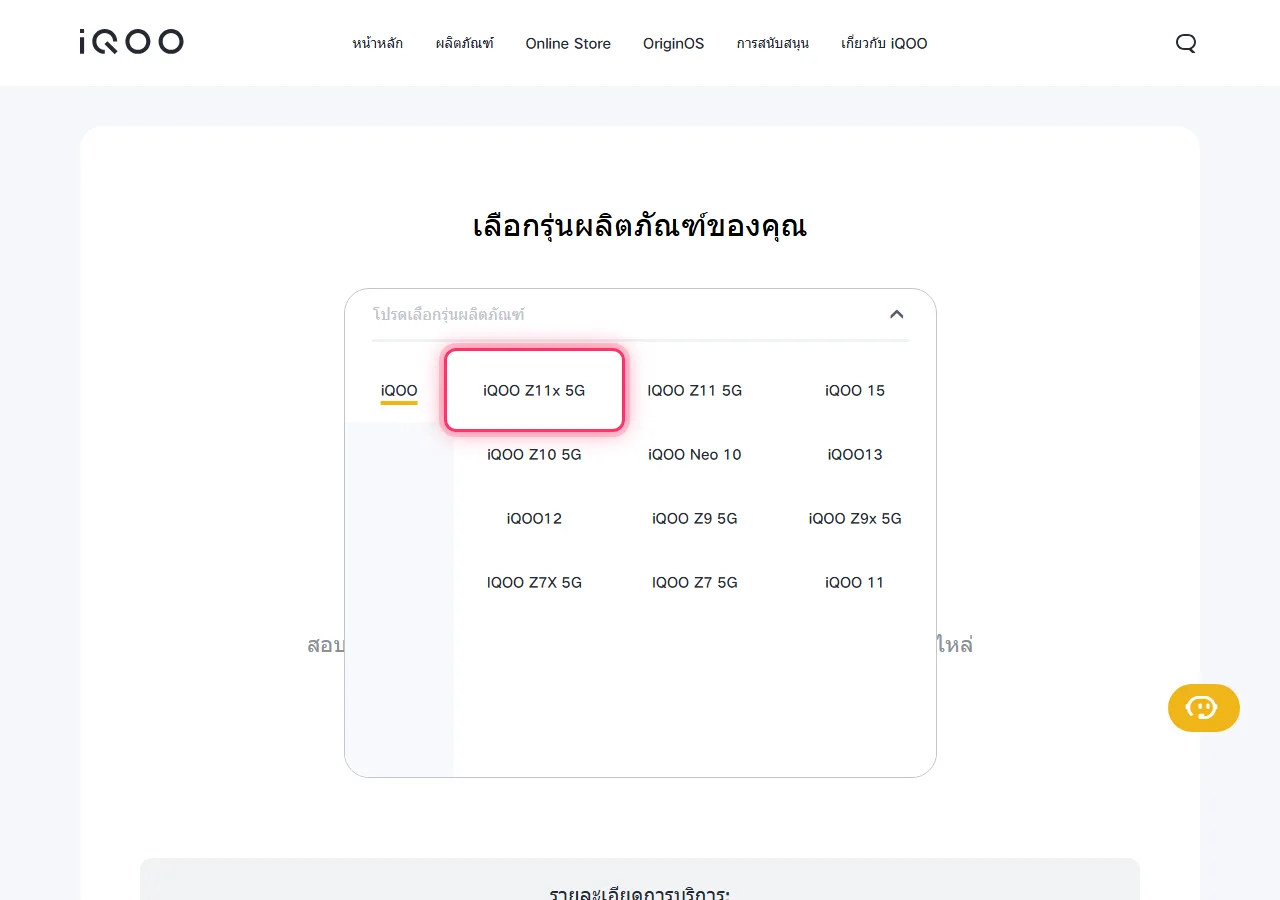Collapse the product model dropdown chevron

897,314
